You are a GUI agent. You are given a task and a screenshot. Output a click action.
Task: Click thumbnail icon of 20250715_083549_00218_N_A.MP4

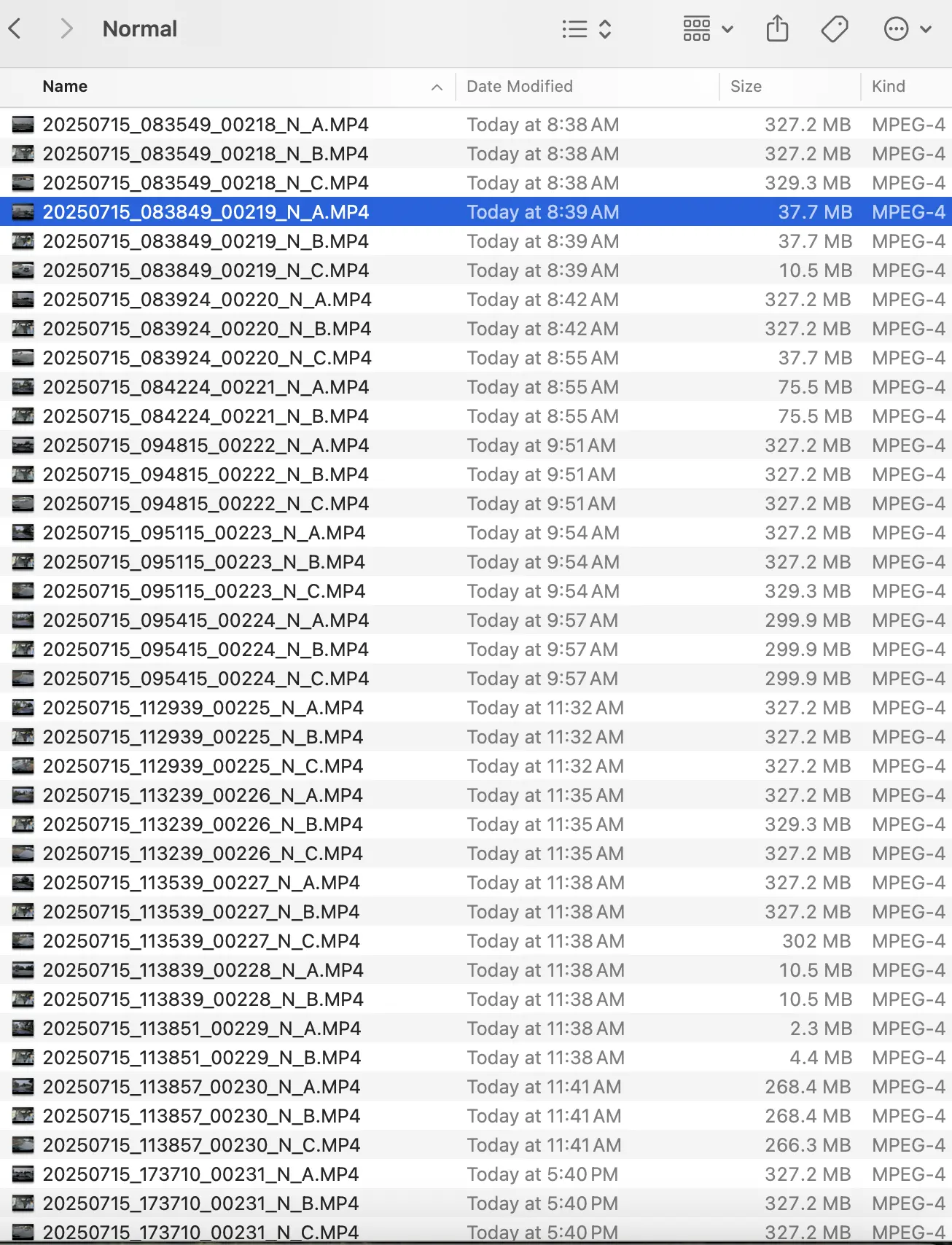click(23, 125)
